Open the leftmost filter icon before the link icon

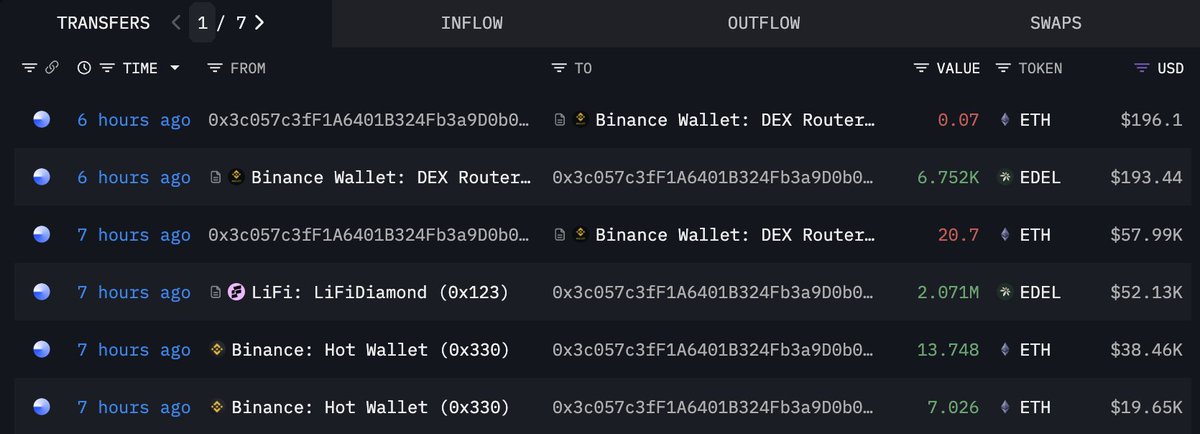pyautogui.click(x=28, y=68)
